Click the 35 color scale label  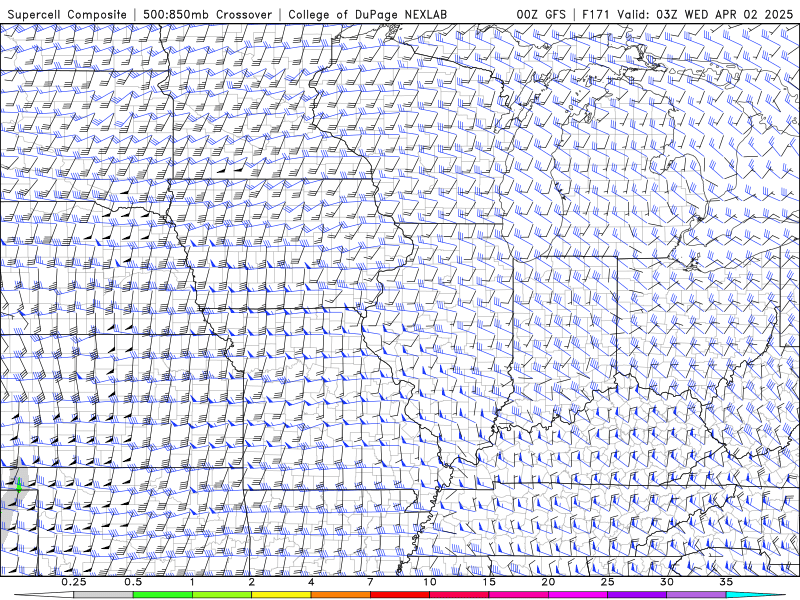click(x=726, y=582)
